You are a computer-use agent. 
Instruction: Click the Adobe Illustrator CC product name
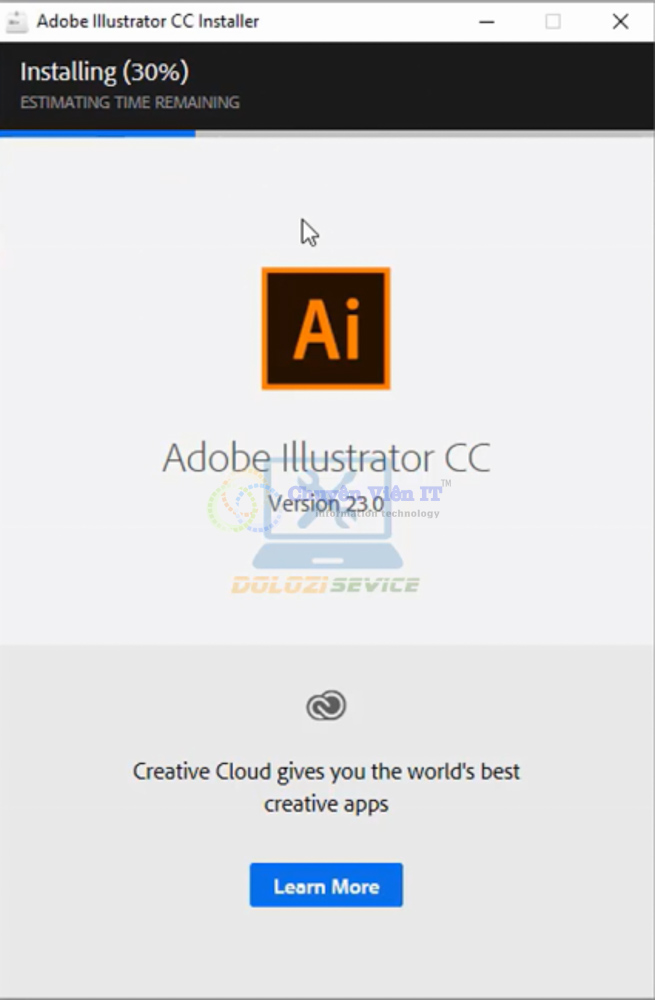coord(327,457)
